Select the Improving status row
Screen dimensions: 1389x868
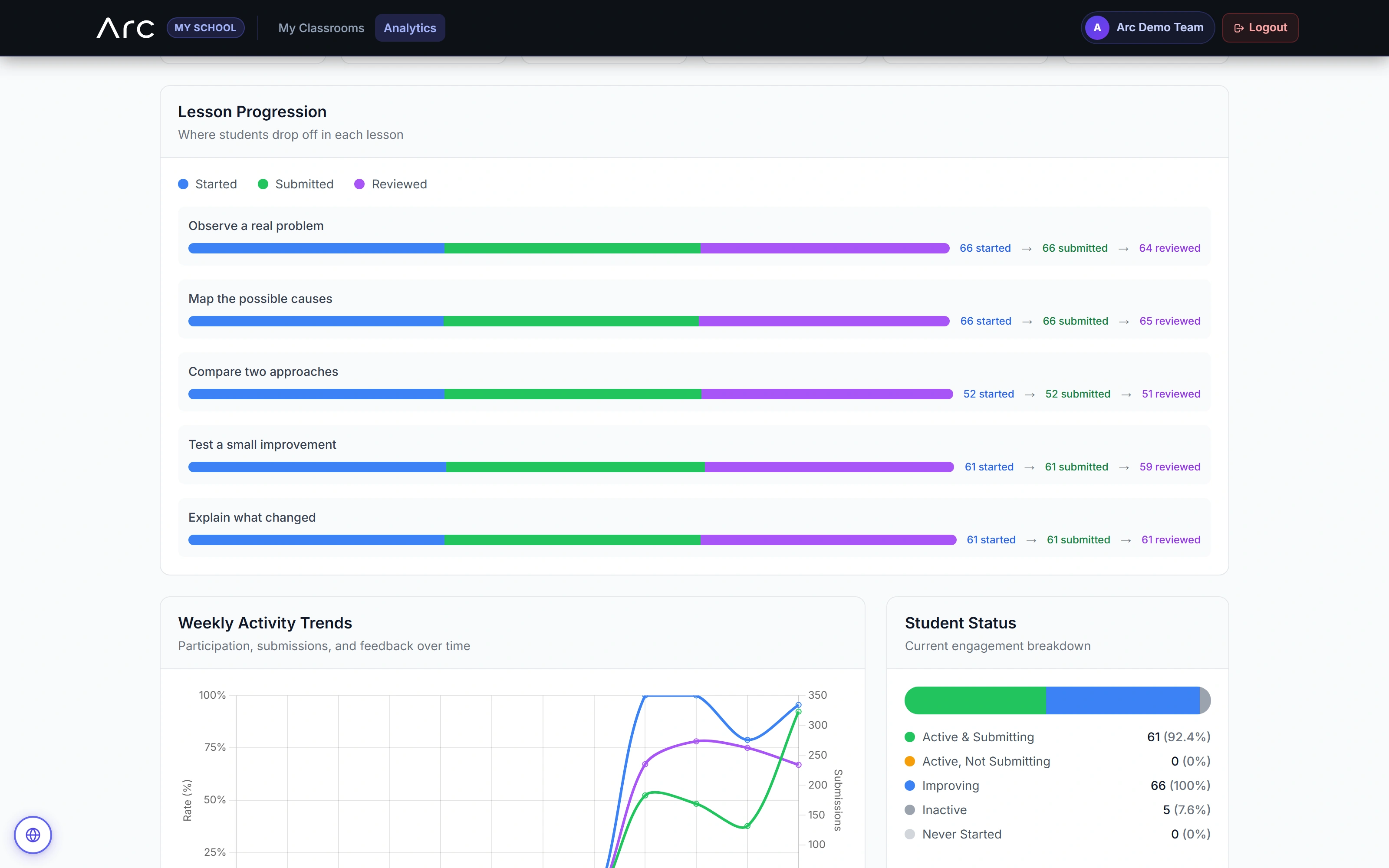point(1057,786)
